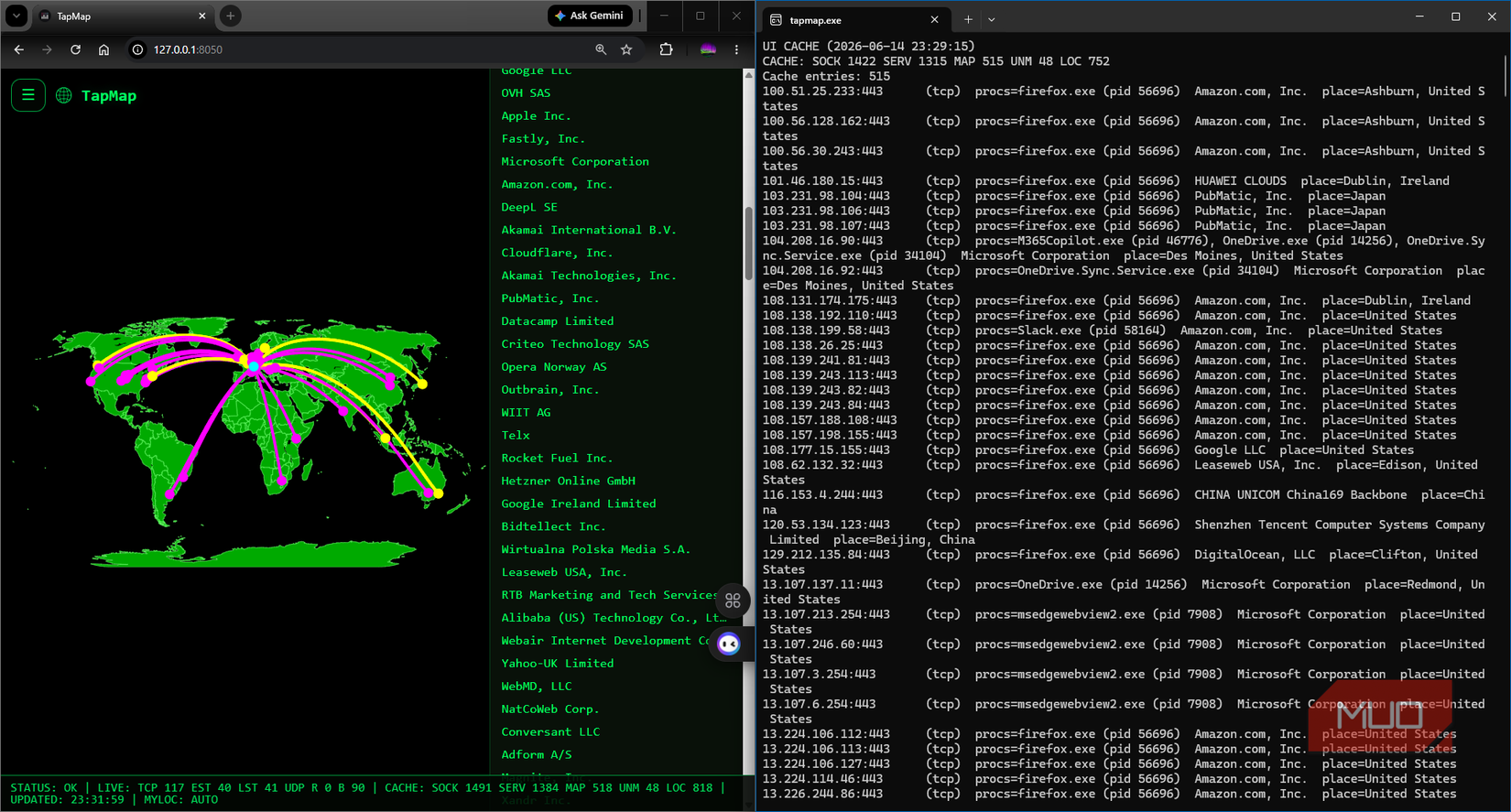Click the floating round face assistant icon

point(729,644)
